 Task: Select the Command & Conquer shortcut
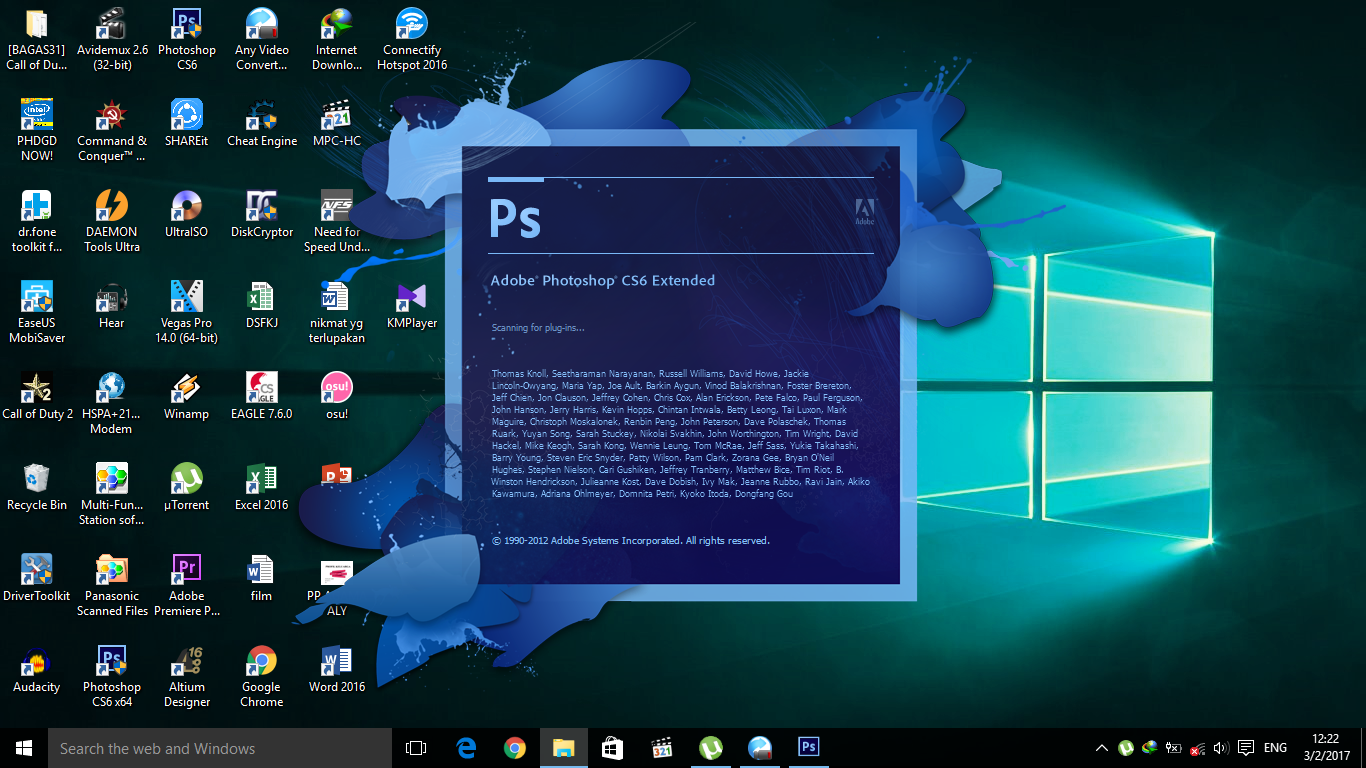pyautogui.click(x=112, y=131)
